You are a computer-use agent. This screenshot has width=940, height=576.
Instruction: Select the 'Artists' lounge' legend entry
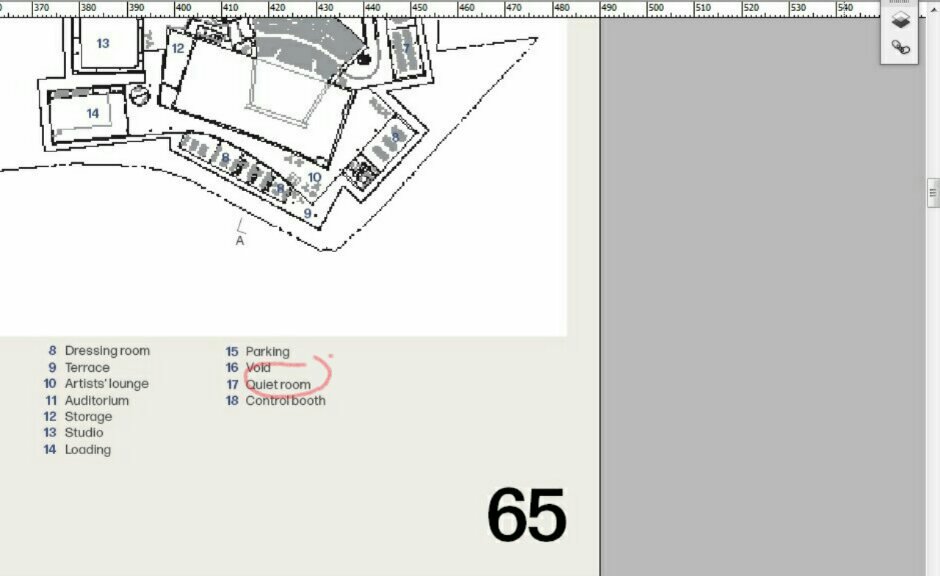tap(107, 384)
